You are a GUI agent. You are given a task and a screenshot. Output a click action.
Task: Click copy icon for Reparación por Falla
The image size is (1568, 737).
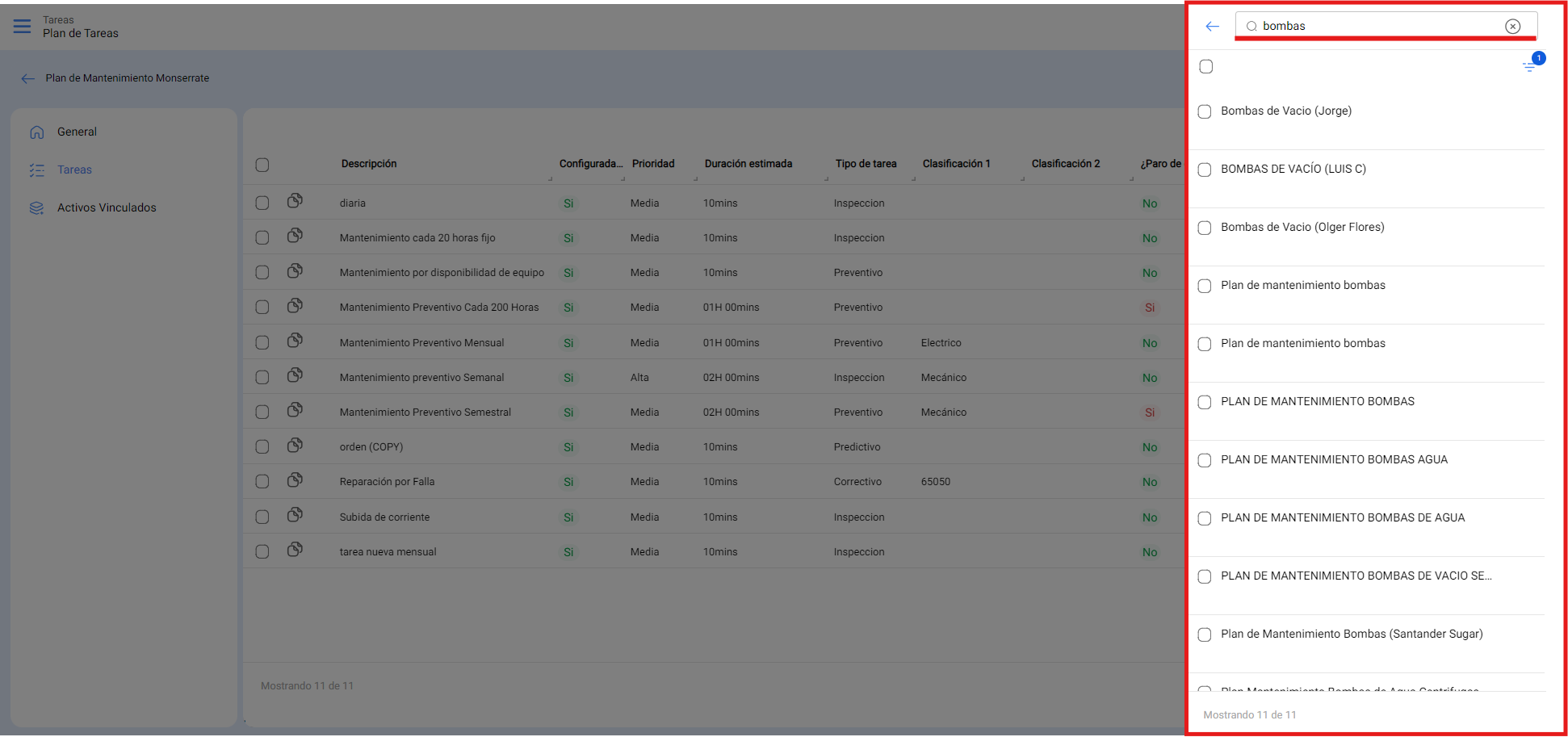(x=295, y=480)
